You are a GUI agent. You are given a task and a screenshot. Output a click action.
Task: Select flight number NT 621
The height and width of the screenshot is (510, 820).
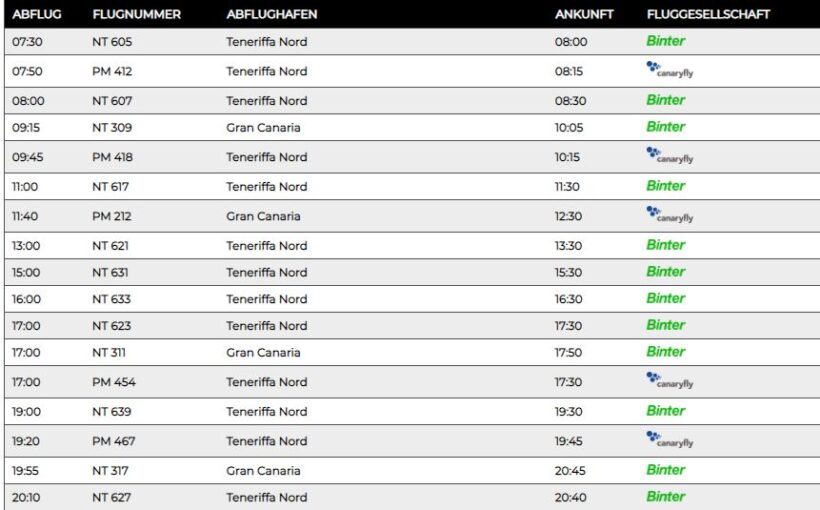110,245
